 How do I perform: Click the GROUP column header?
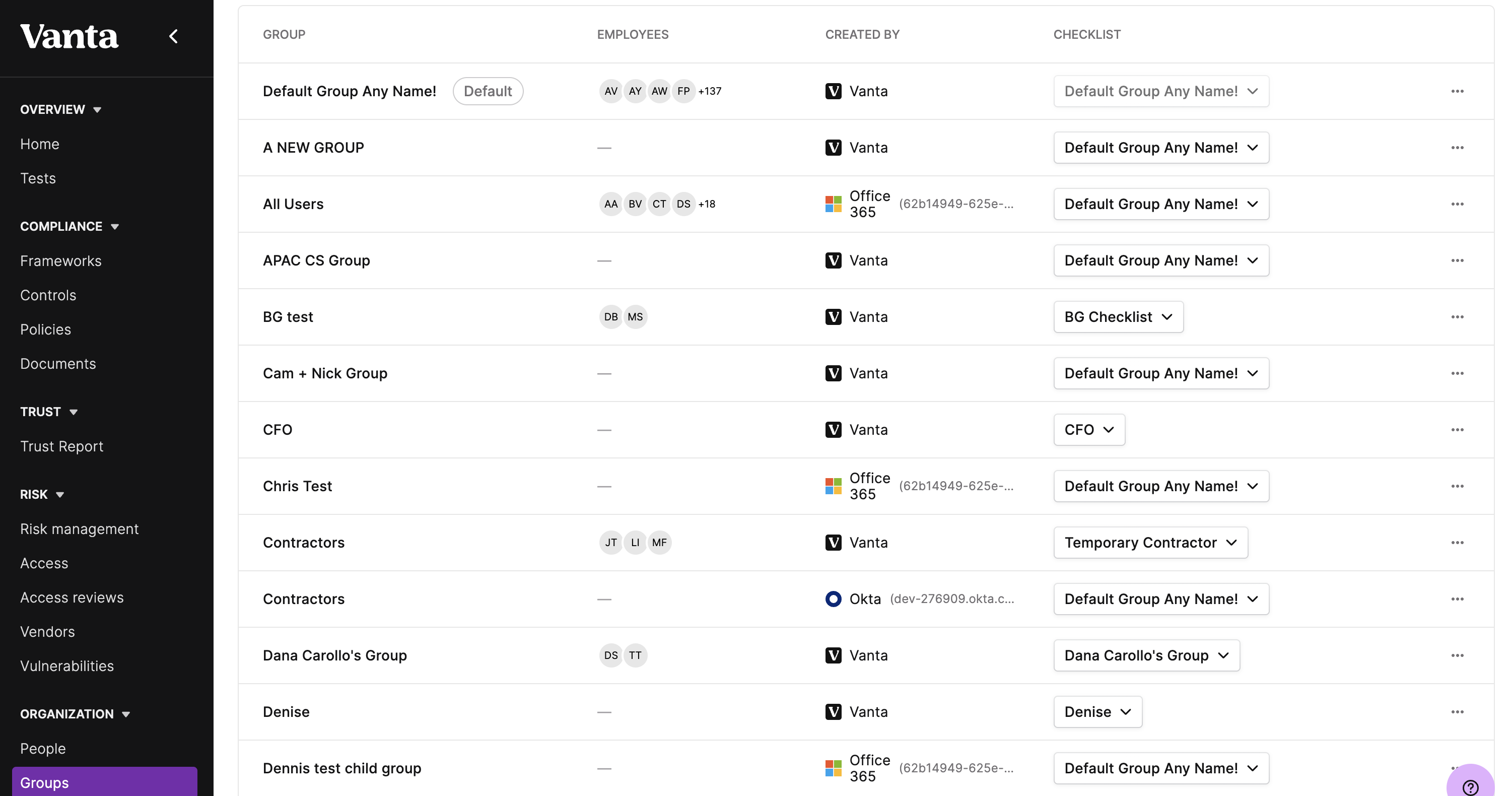click(x=284, y=35)
